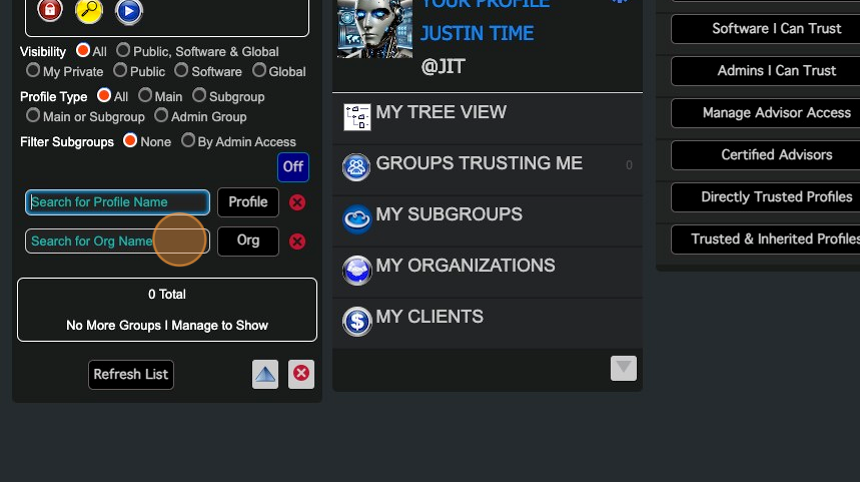
Task: Click the blue play arrow icon
Action: pyautogui.click(x=129, y=11)
